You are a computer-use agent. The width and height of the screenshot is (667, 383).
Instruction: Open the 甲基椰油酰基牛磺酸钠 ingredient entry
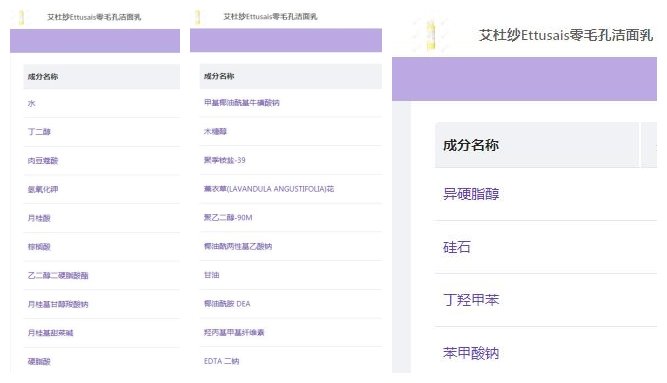tap(242, 103)
